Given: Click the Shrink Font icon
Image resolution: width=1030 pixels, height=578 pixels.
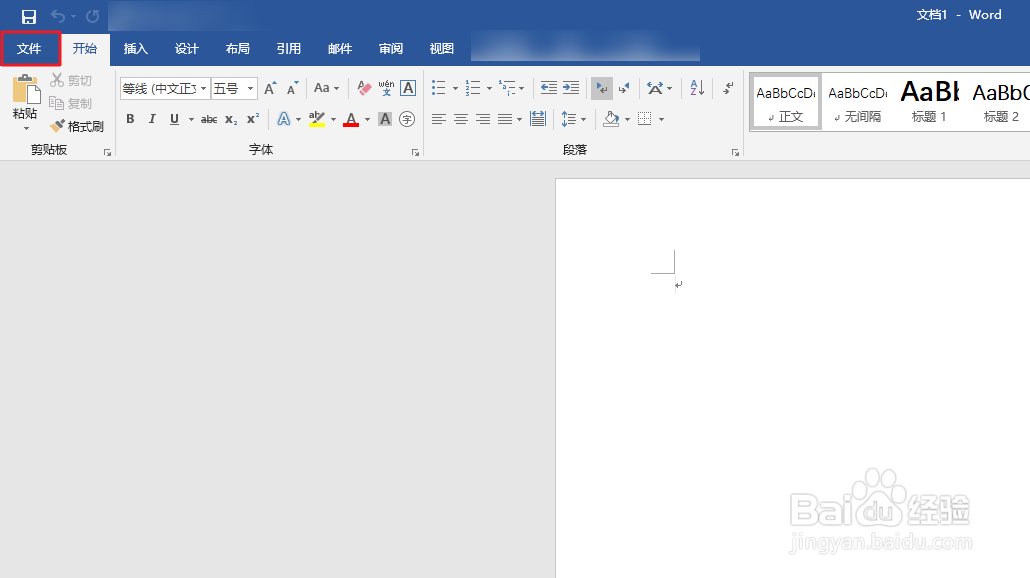Looking at the screenshot, I should (292, 88).
